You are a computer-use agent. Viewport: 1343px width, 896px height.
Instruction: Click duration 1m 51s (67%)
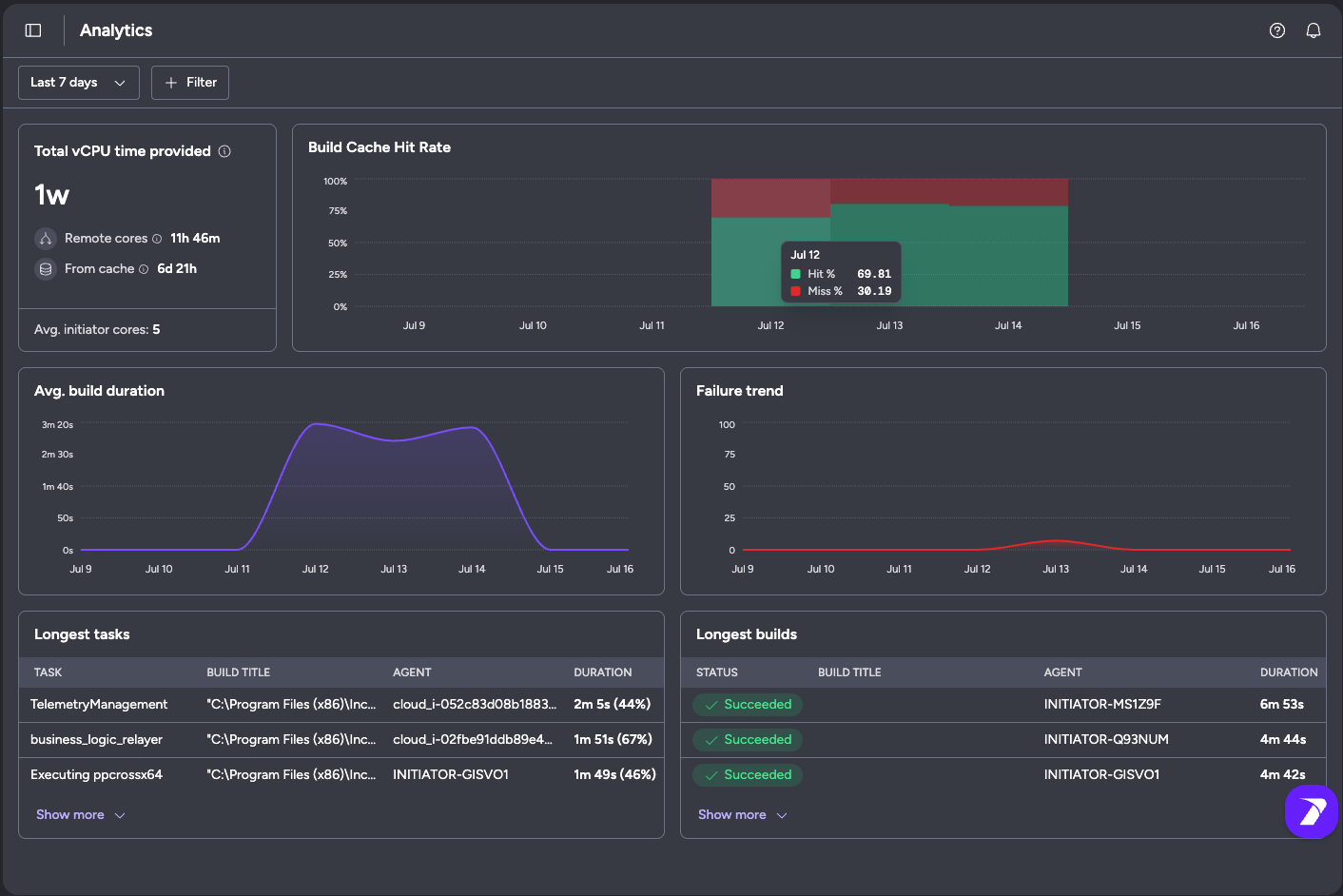pos(613,740)
